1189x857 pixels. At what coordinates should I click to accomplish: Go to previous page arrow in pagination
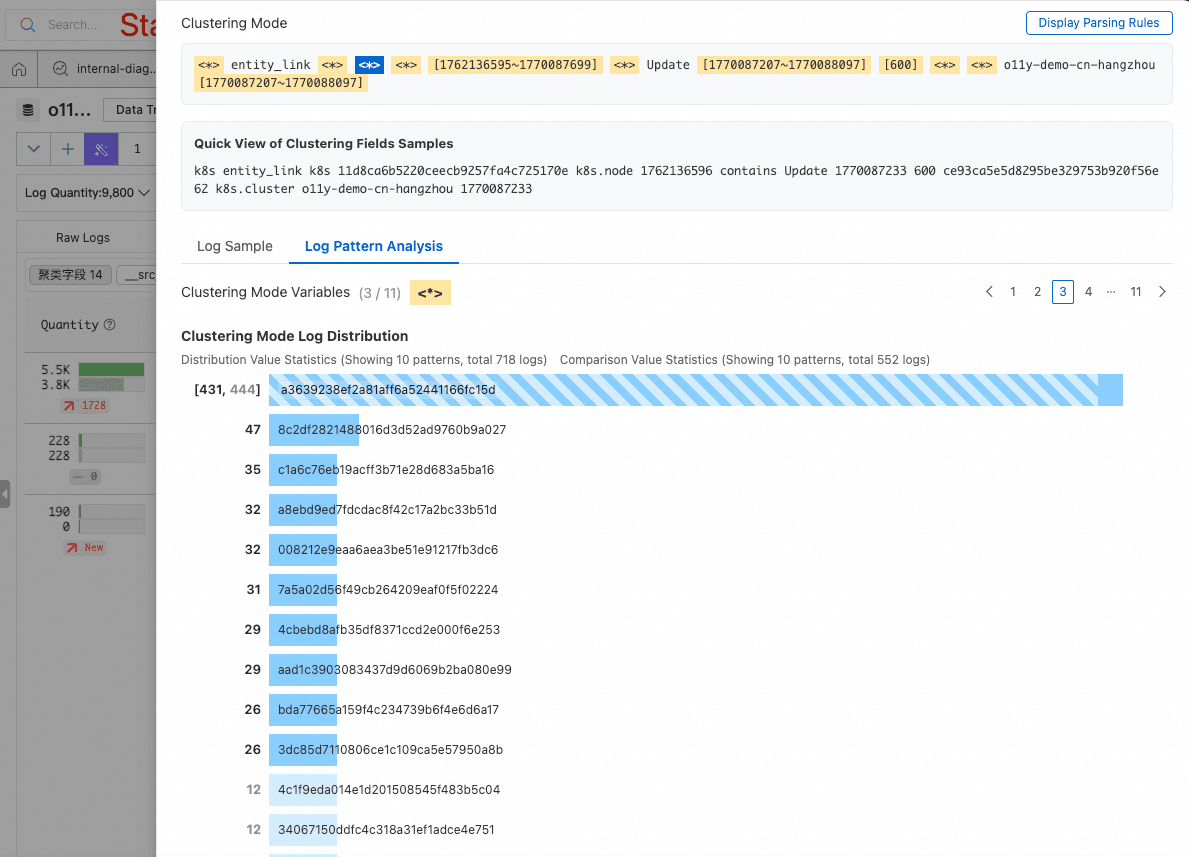click(989, 292)
